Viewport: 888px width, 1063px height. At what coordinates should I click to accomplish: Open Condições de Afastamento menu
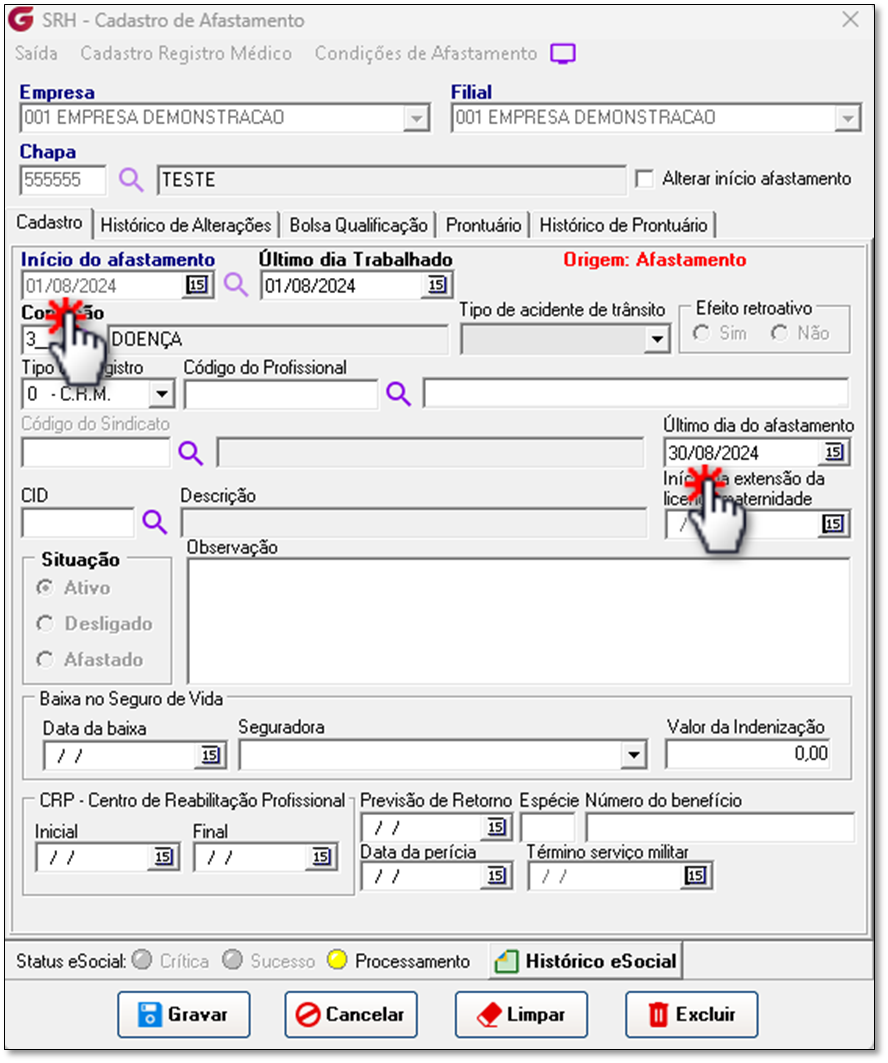426,54
